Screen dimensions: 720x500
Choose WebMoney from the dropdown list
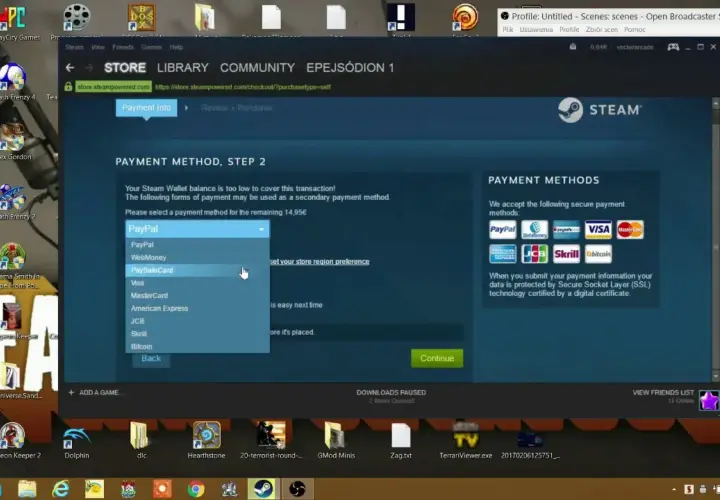pos(197,258)
